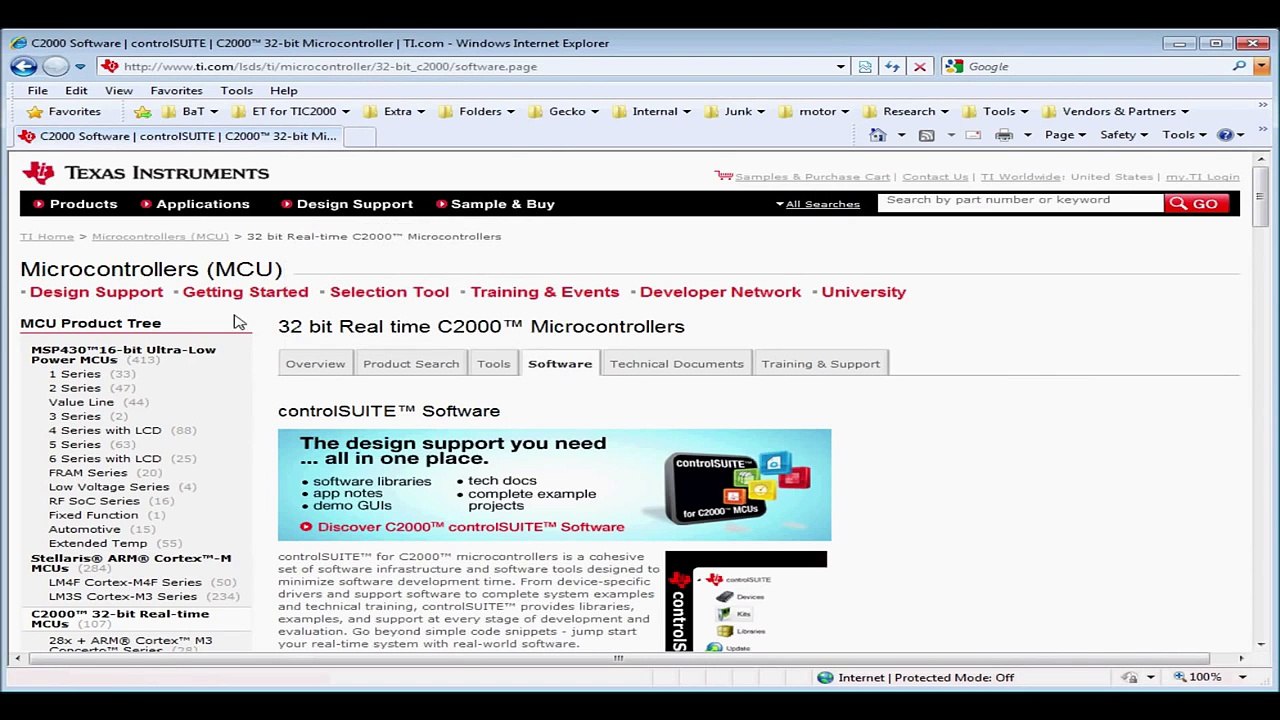This screenshot has width=1280, height=720.
Task: Open the Training & Events link
Action: (x=544, y=292)
